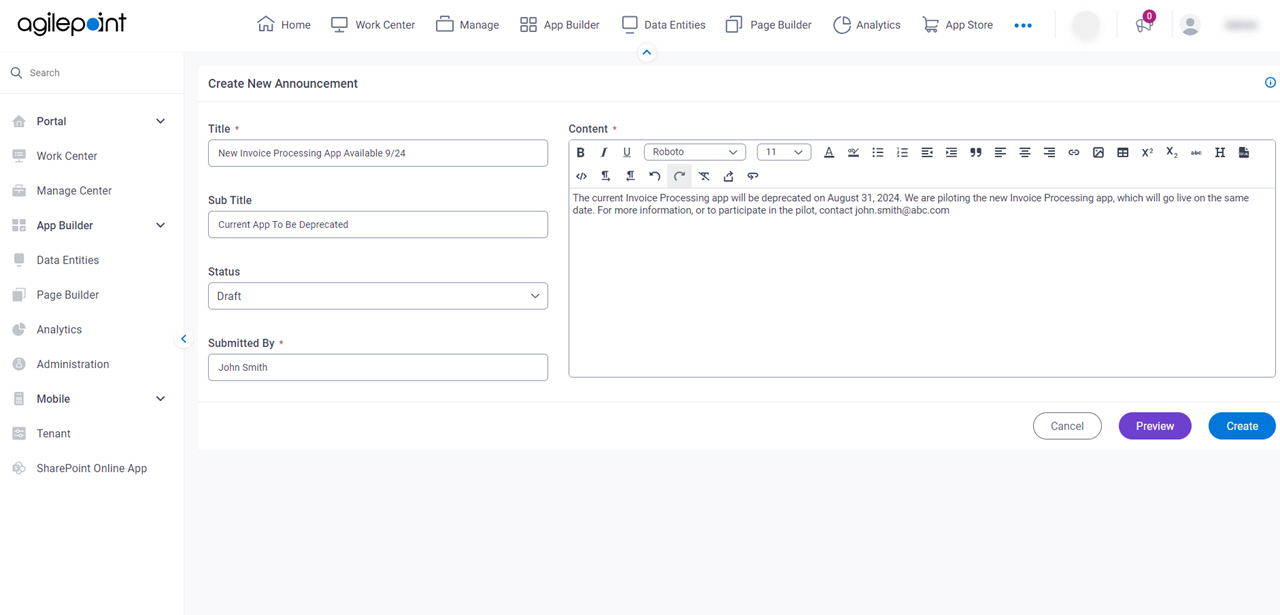Open Analytics from top navigation
This screenshot has width=1280, height=615.
(866, 25)
